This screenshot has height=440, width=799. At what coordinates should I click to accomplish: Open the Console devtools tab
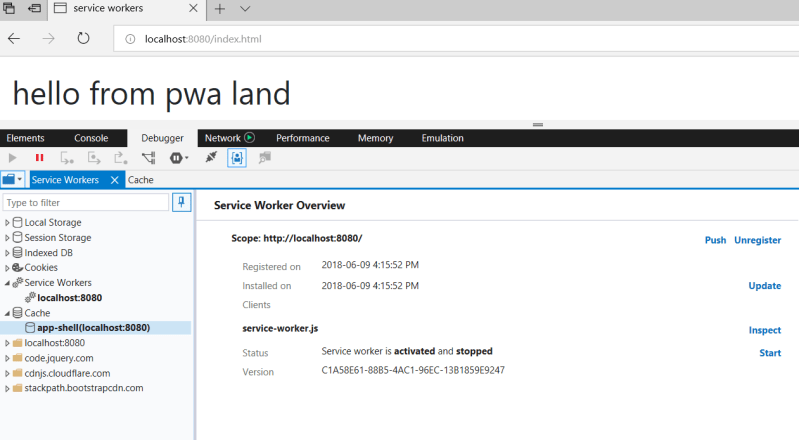91,138
